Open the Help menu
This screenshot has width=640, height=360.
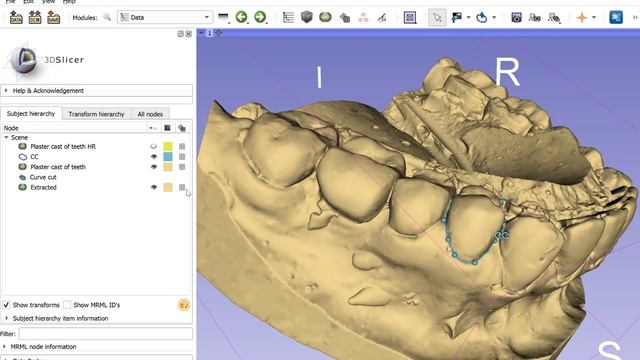[69, 2]
